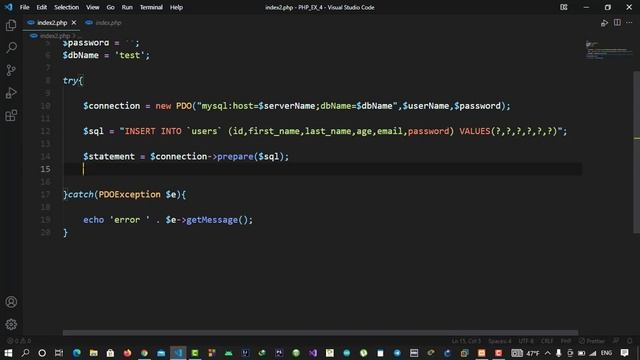Click the Customize Layout icon
This screenshot has width=640, height=360.
click(x=564, y=7)
